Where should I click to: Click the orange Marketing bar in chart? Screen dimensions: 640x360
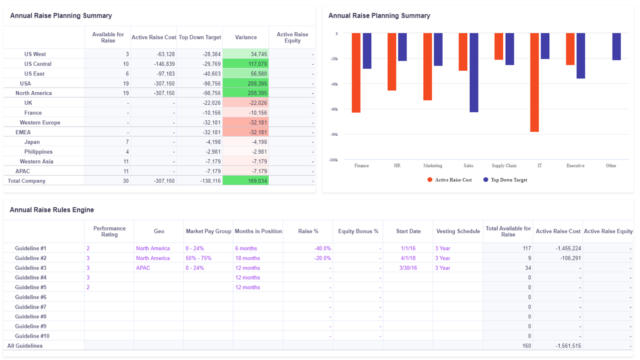(x=427, y=67)
